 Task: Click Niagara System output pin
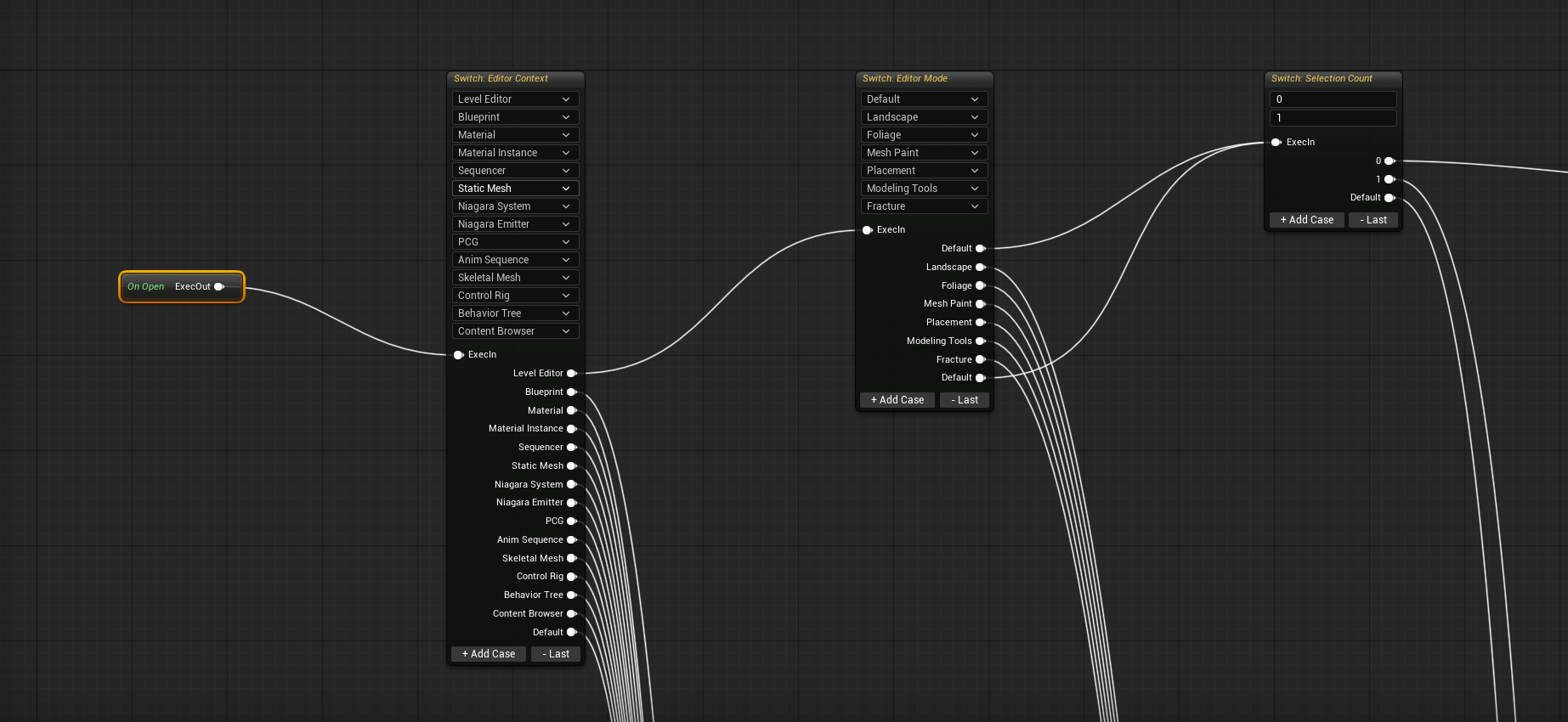[x=572, y=484]
